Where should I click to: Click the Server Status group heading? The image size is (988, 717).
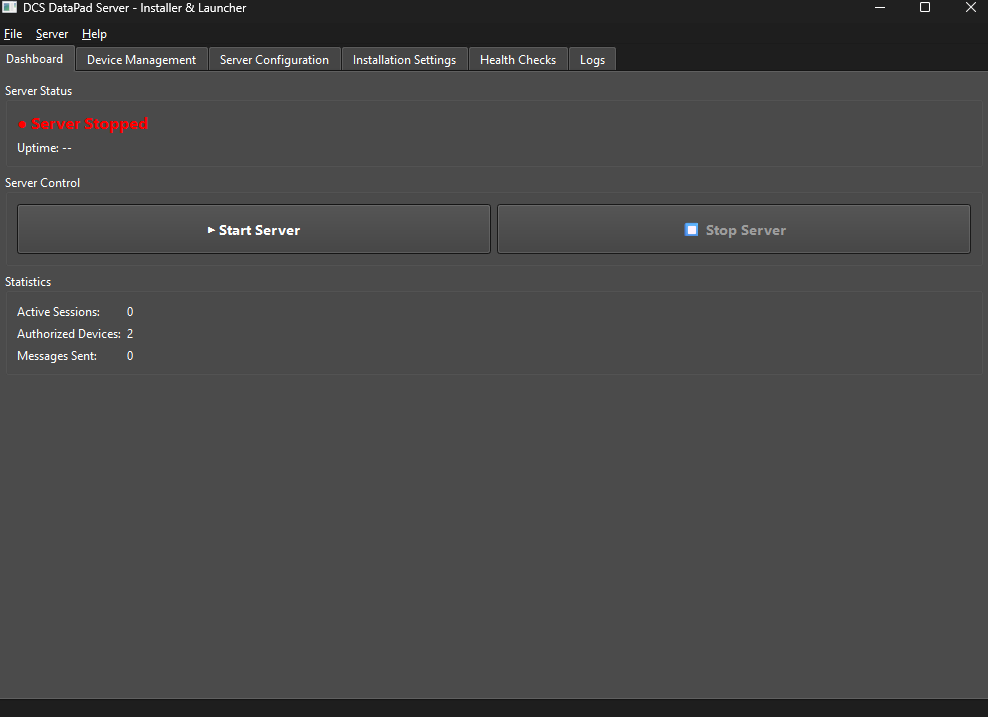[38, 91]
